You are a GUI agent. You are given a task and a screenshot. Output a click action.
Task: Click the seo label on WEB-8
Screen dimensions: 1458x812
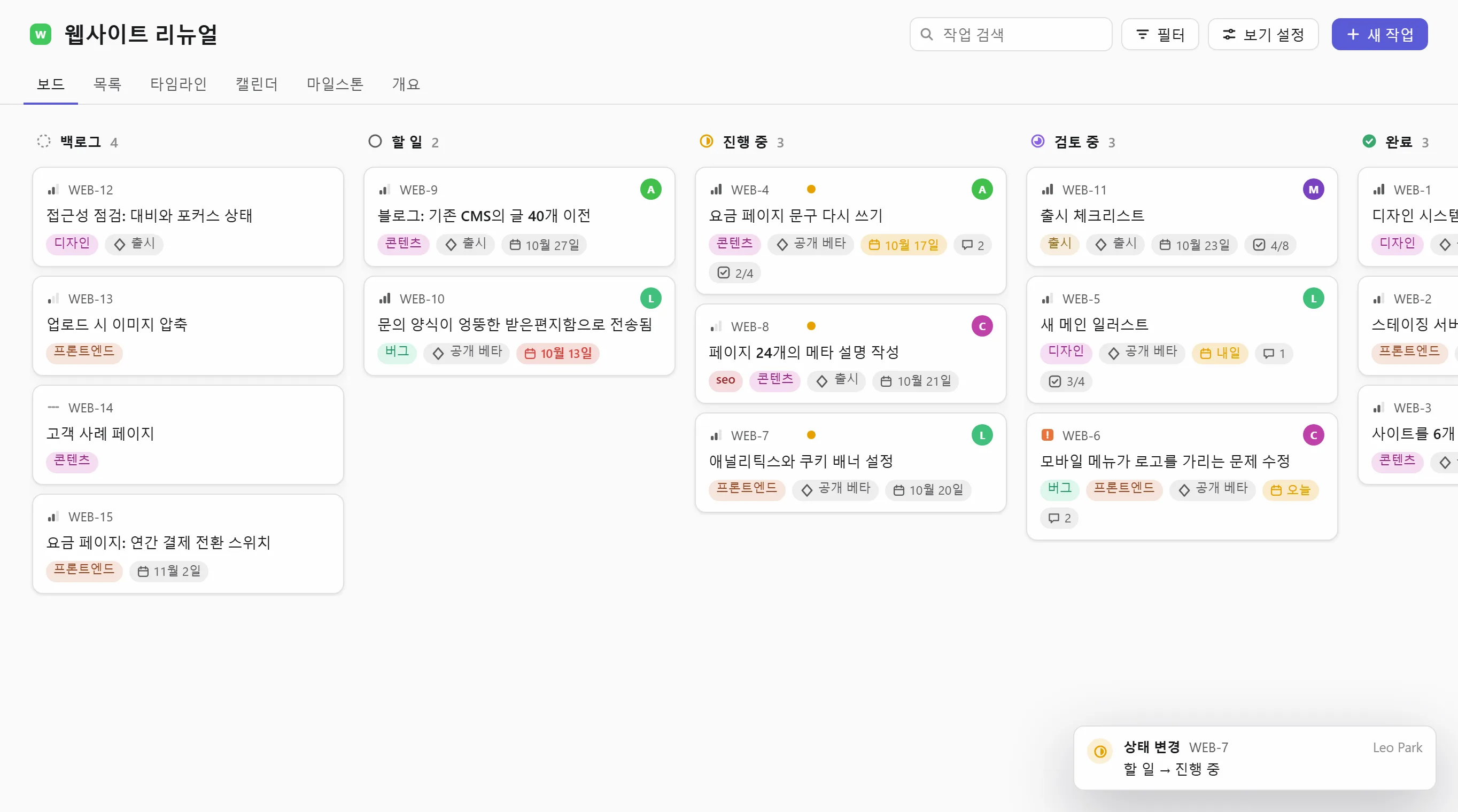click(x=725, y=380)
